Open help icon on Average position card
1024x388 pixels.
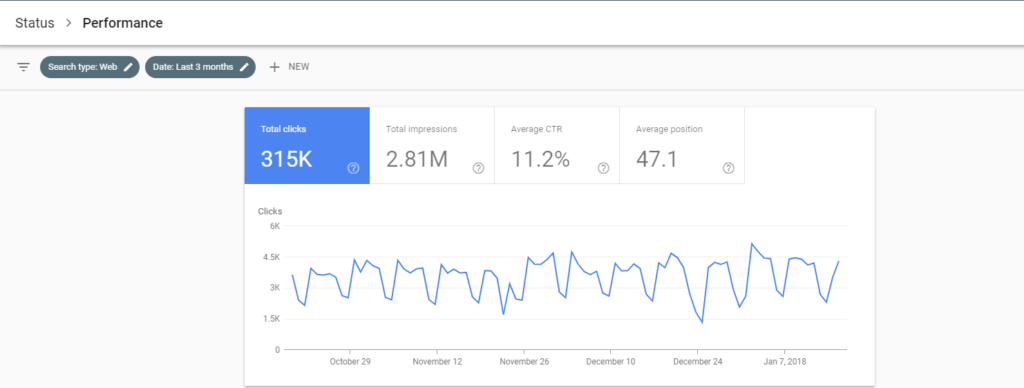point(729,169)
